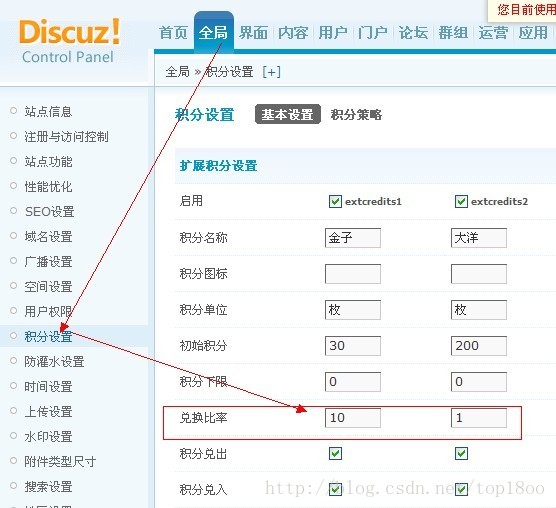Open the 应用 top menu

pos(533,33)
